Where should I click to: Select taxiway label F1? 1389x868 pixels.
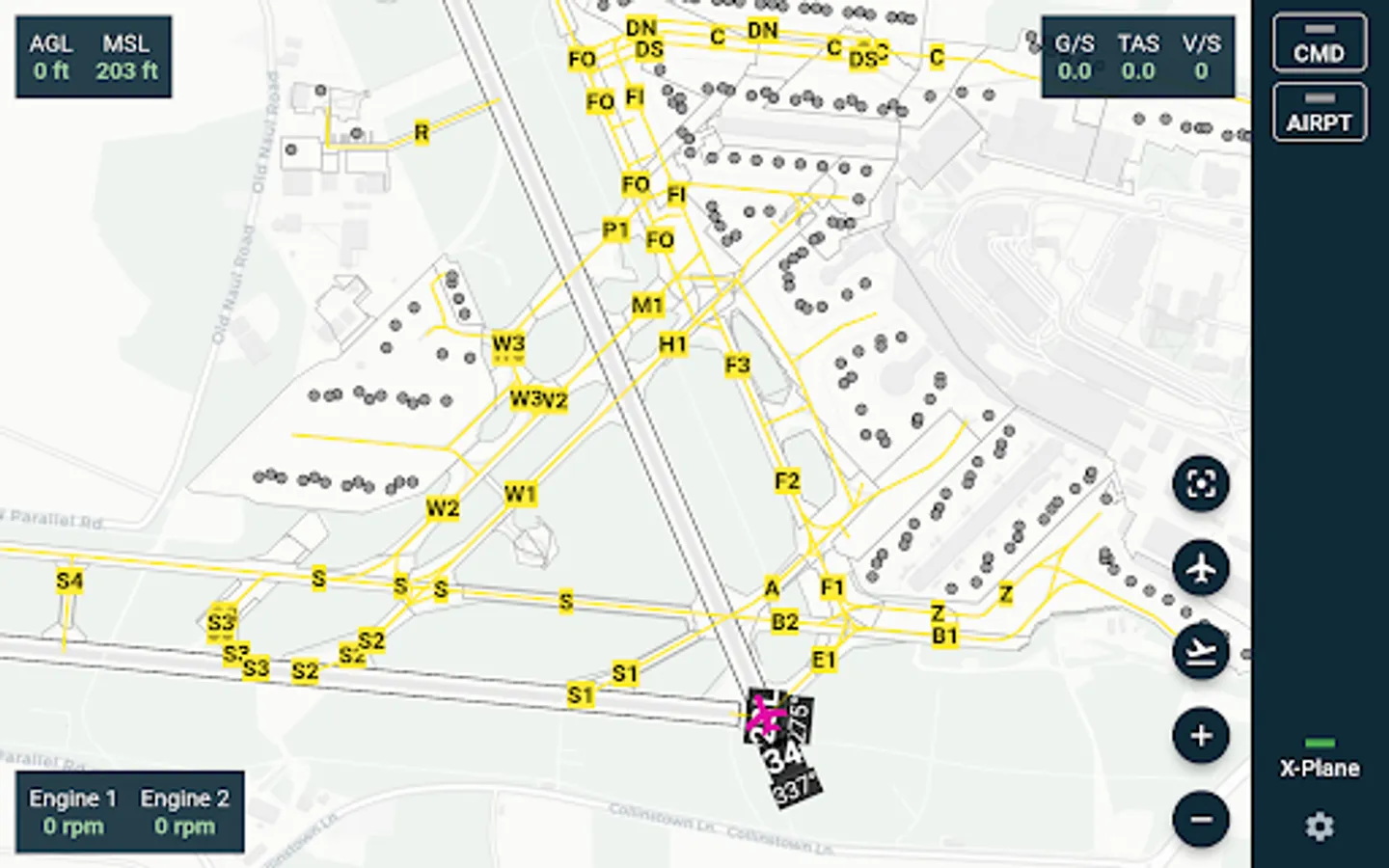click(832, 587)
